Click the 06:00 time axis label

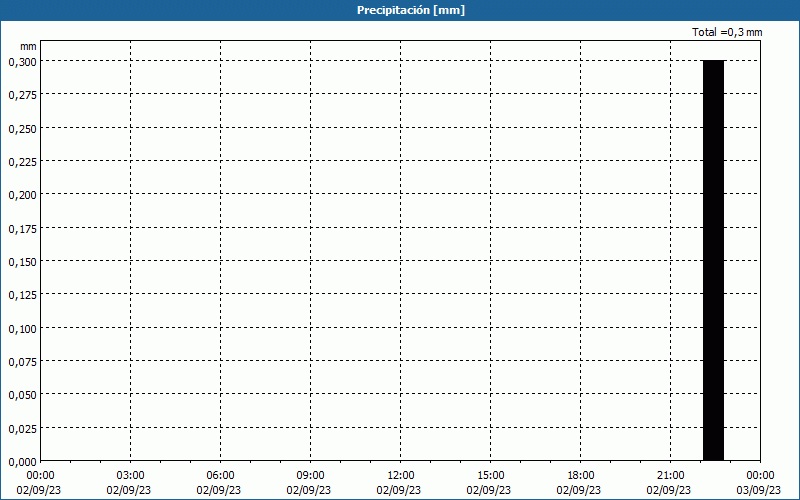click(220, 476)
